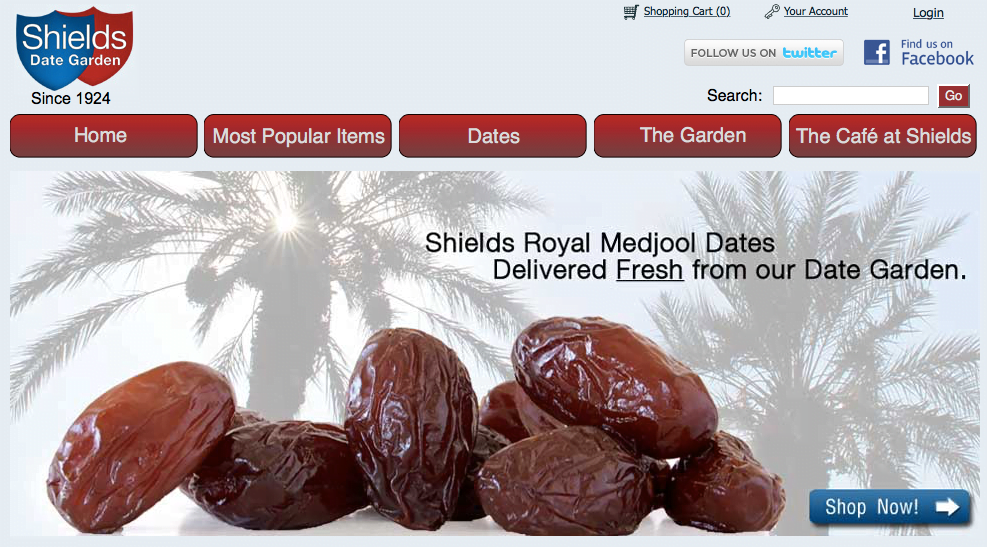
Task: Click the Login link
Action: point(928,13)
